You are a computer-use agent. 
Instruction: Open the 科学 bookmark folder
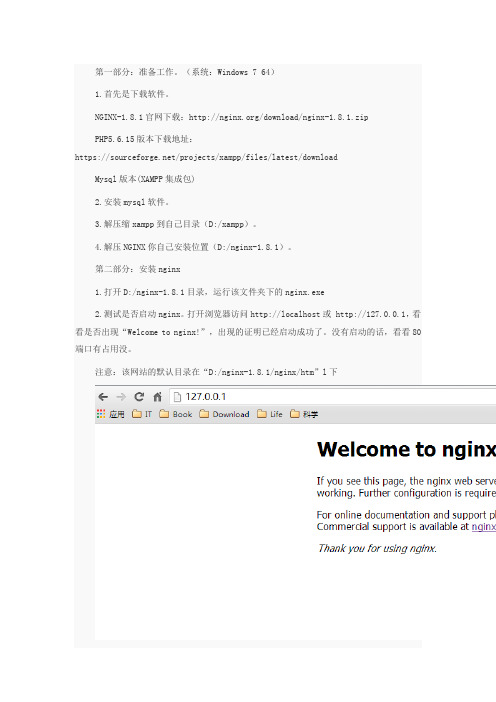(304, 414)
